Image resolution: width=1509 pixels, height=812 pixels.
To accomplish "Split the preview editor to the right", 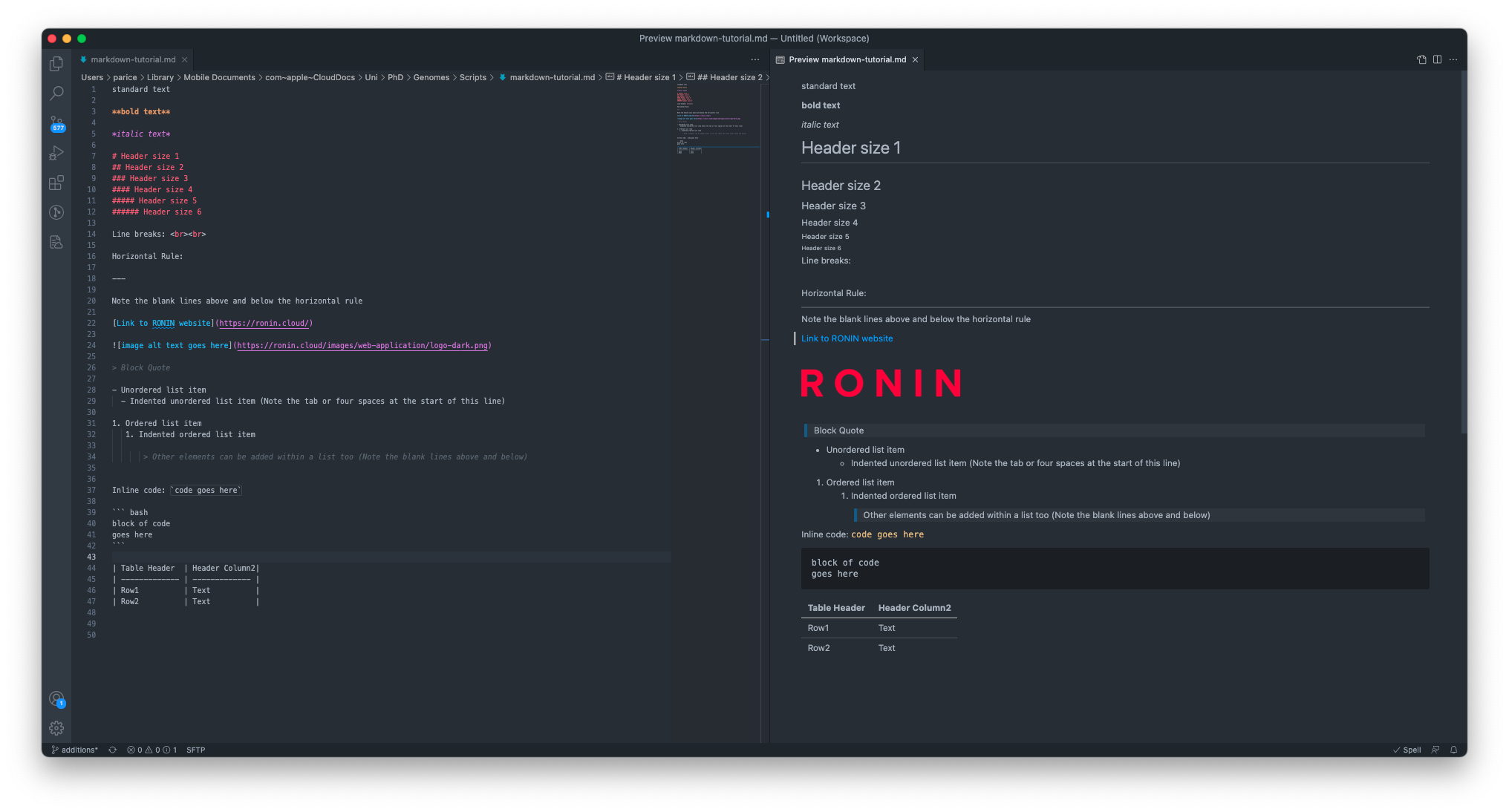I will pos(1437,59).
